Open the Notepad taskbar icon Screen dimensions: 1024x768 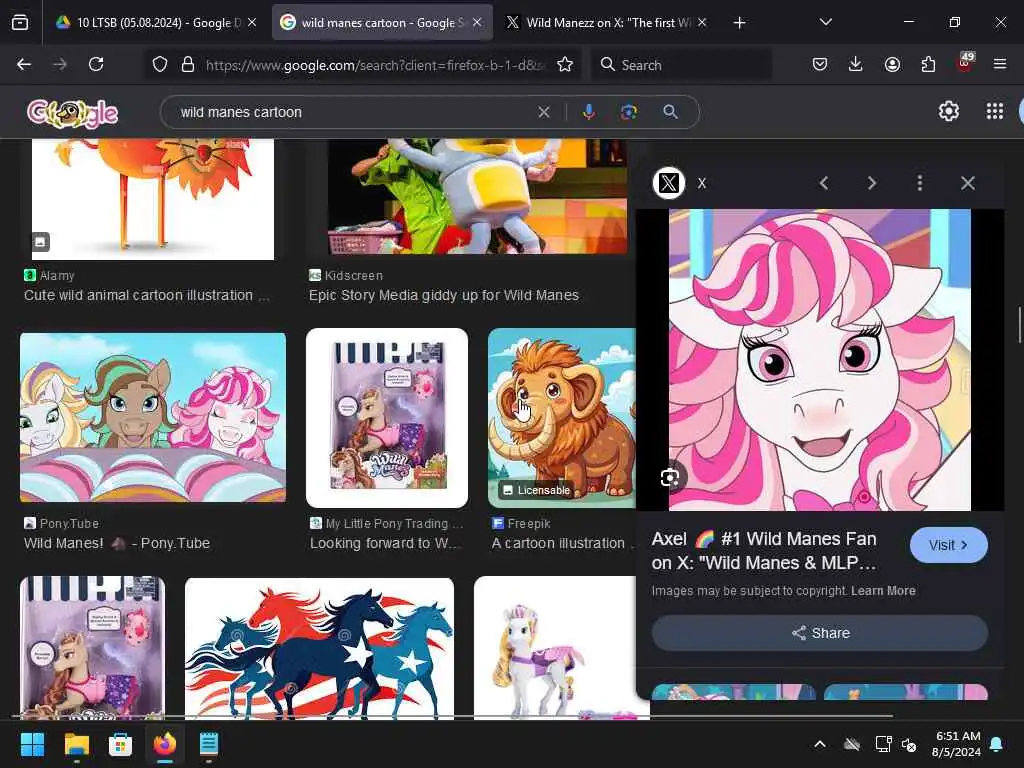tap(208, 744)
